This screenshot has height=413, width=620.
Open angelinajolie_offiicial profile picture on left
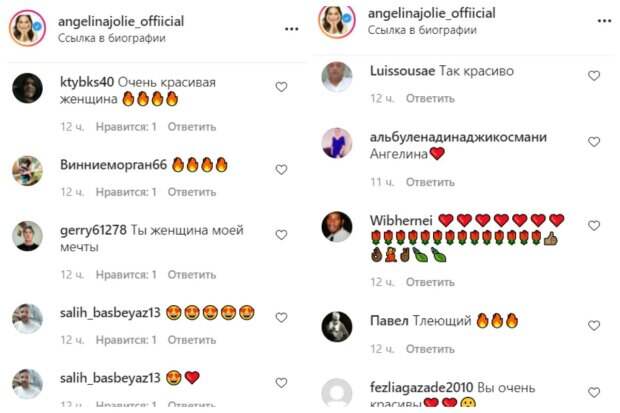[x=27, y=28]
